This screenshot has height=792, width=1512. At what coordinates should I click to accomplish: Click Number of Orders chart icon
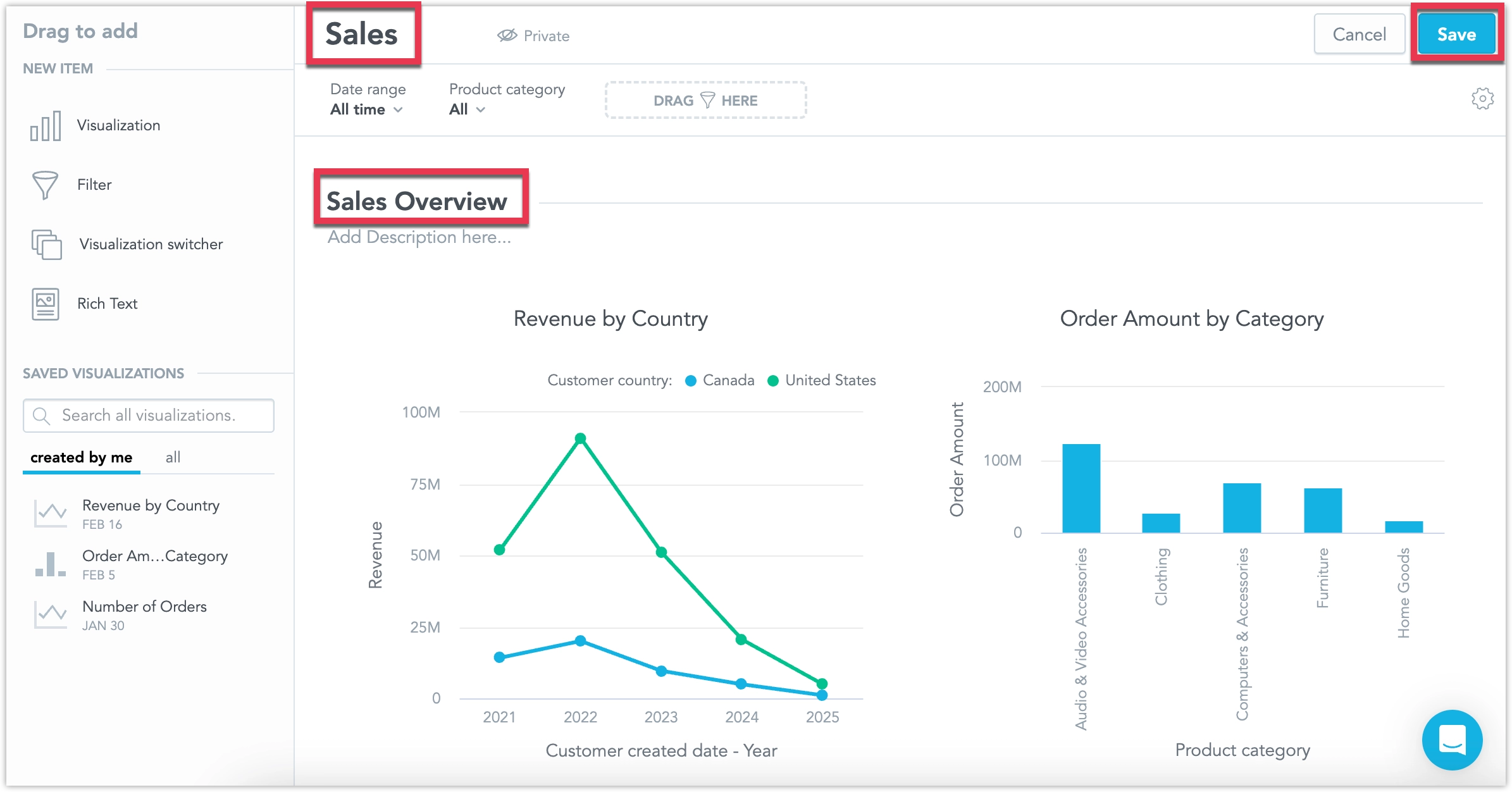pyautogui.click(x=51, y=614)
